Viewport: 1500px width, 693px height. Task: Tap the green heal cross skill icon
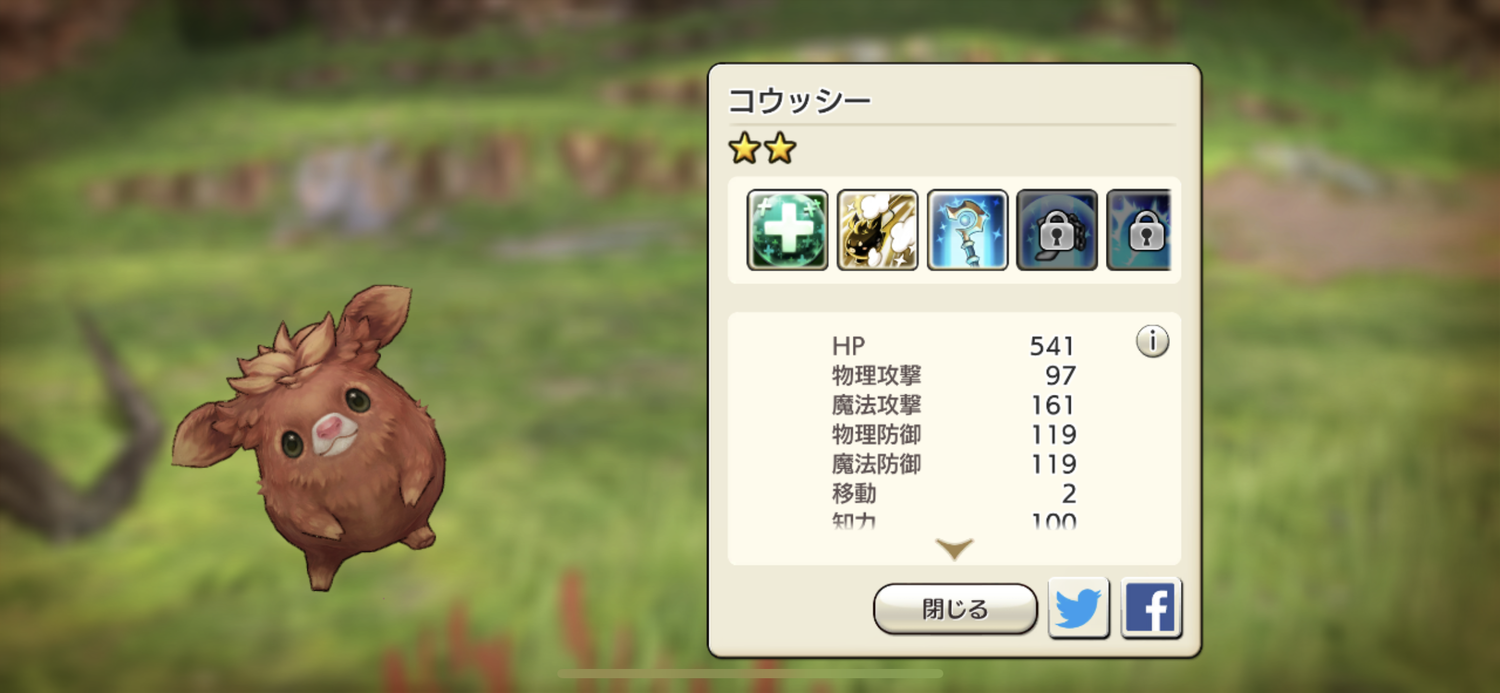788,230
